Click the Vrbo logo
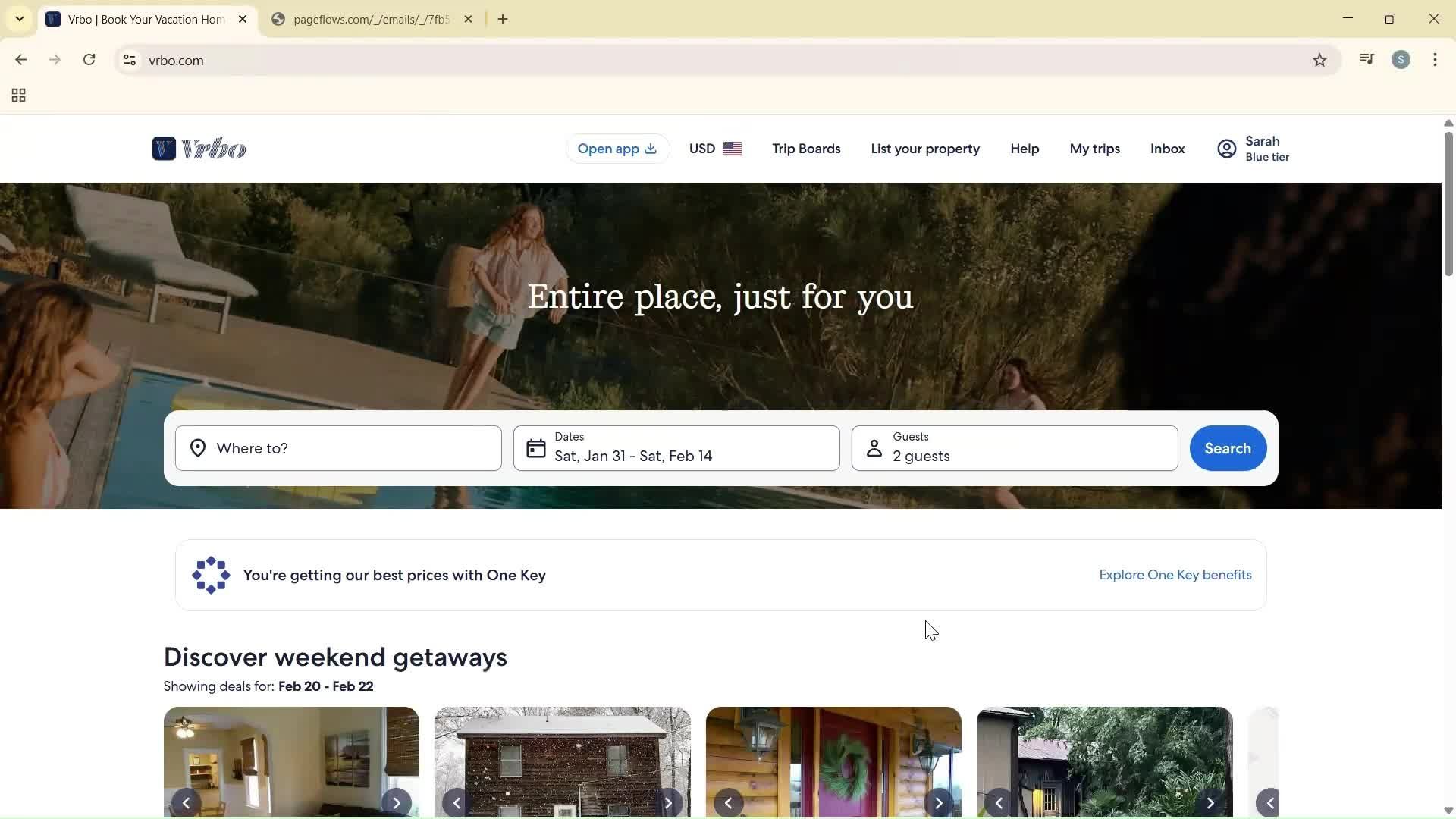The height and width of the screenshot is (819, 1456). (x=198, y=148)
